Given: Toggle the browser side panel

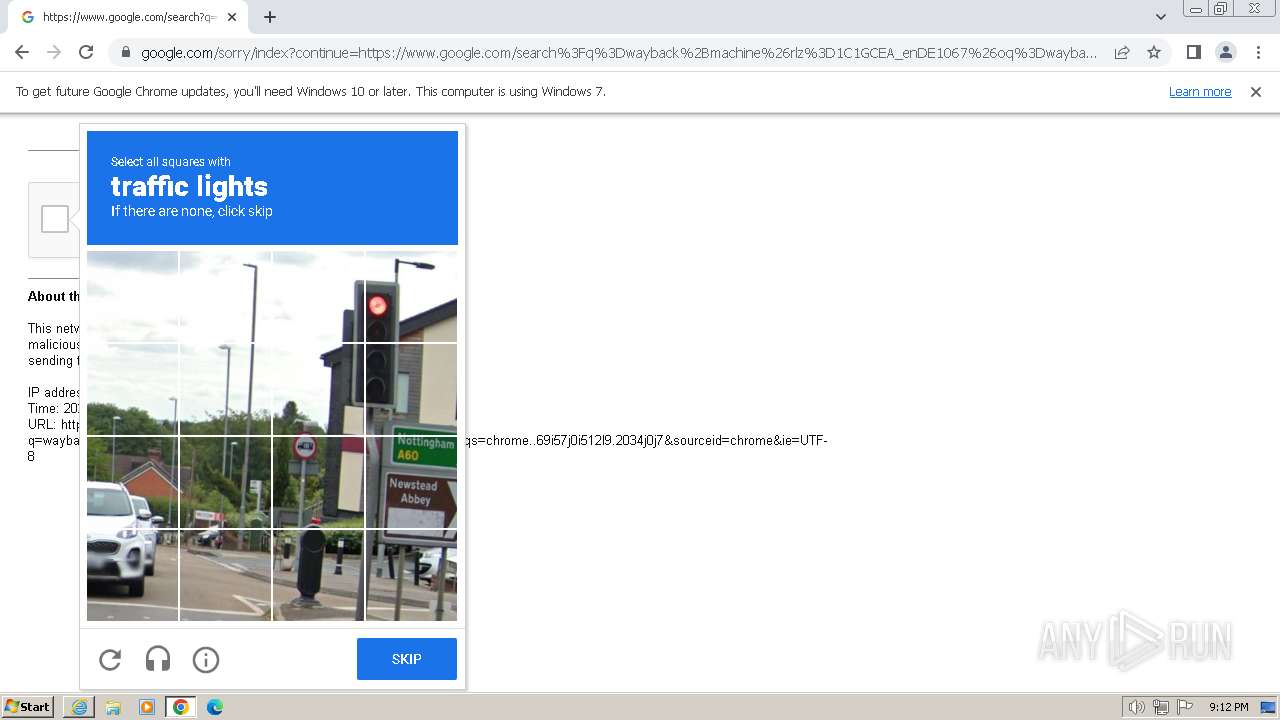Looking at the screenshot, I should pos(1193,52).
